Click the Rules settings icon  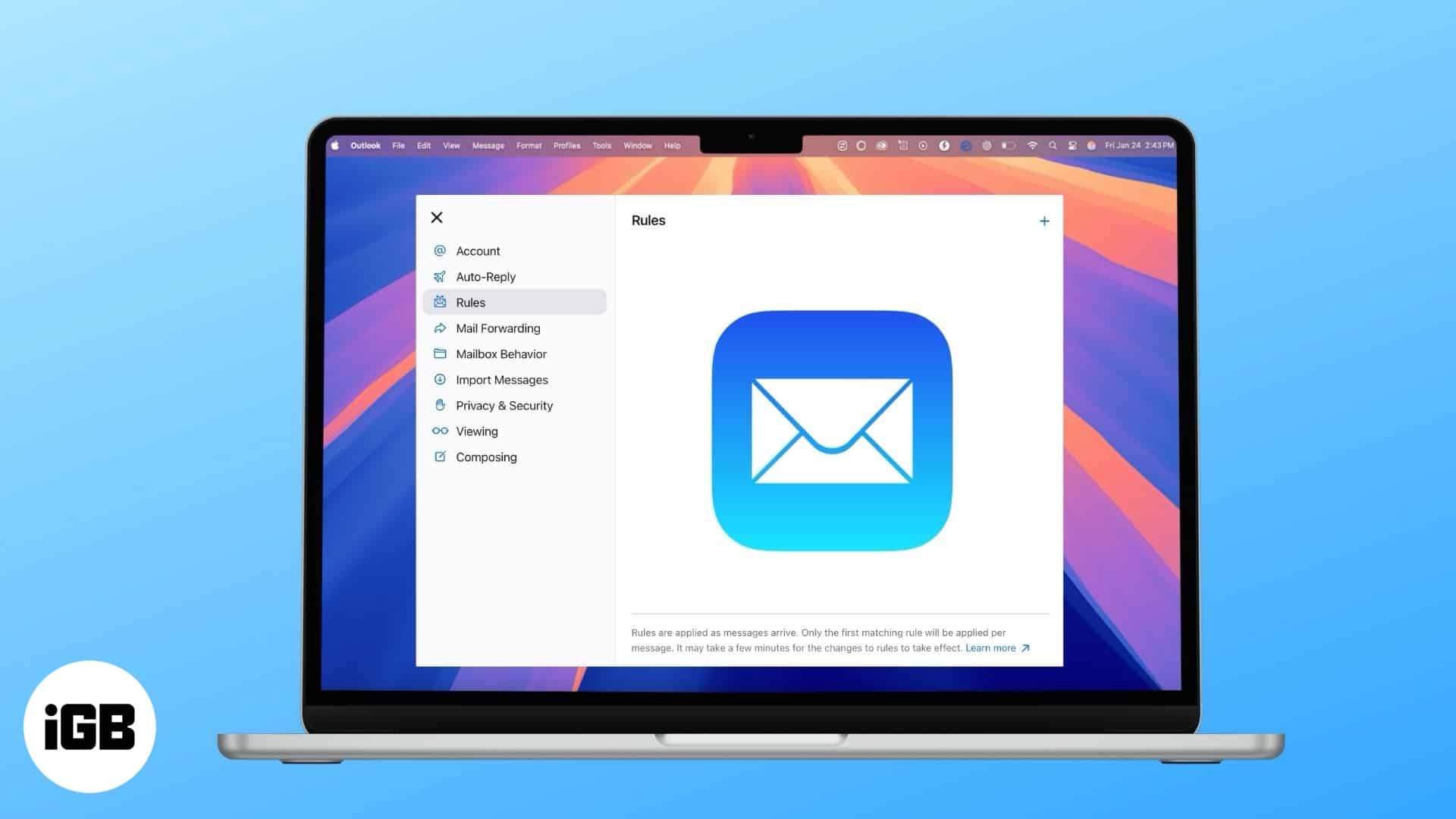tap(440, 302)
